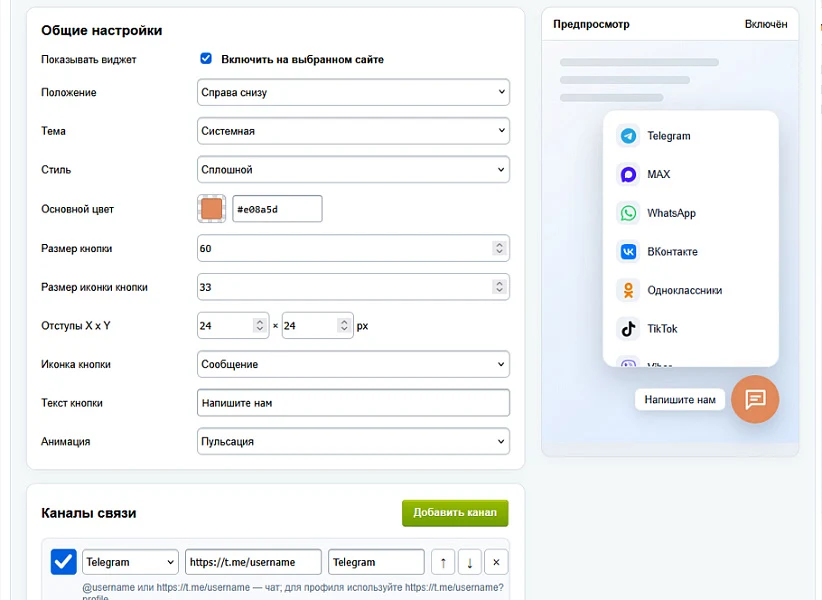Move Telegram channel up with arrow

click(443, 562)
